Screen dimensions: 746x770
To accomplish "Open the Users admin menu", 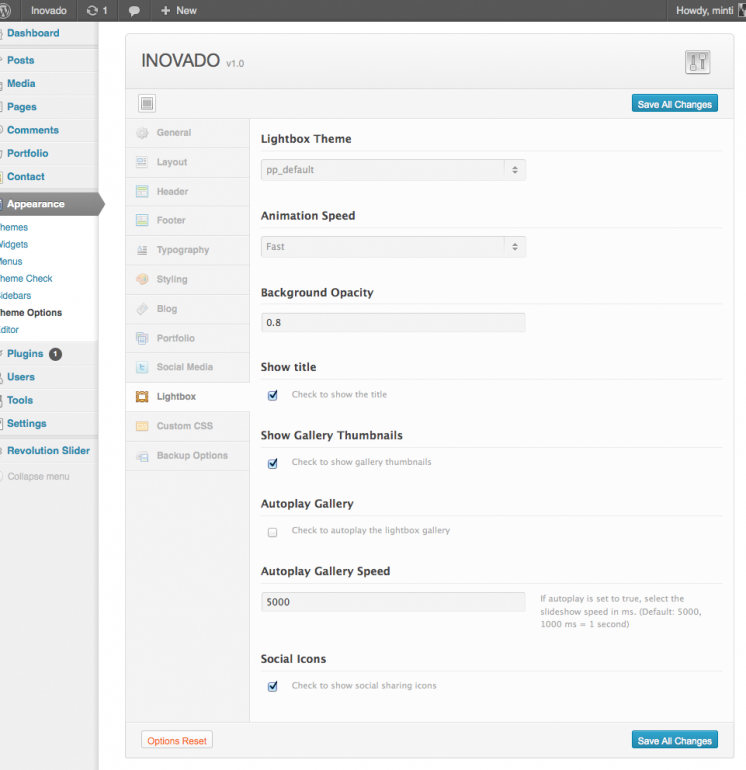I will coord(21,377).
